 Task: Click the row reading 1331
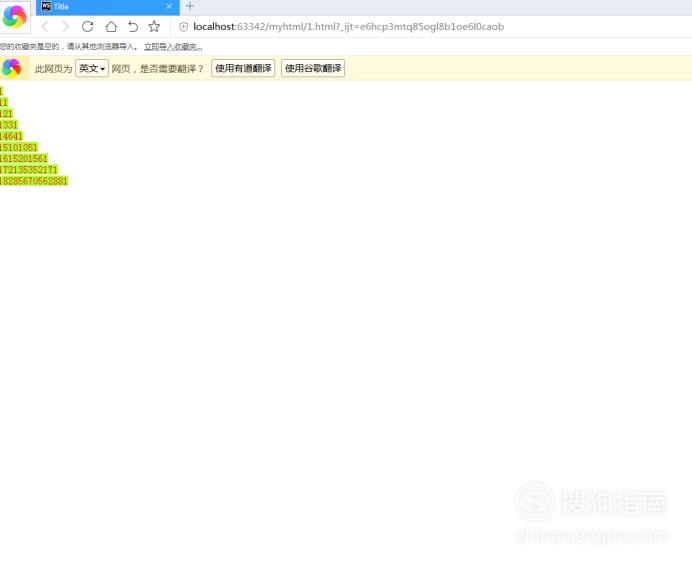[9, 125]
